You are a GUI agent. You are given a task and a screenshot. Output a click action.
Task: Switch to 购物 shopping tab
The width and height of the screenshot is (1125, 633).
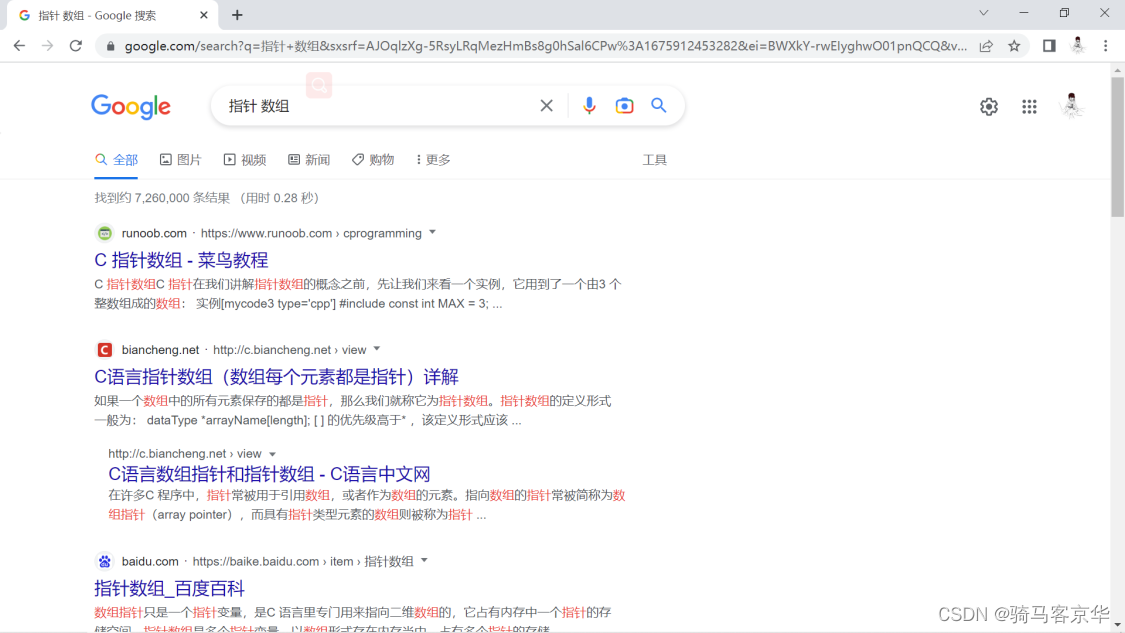(x=373, y=160)
